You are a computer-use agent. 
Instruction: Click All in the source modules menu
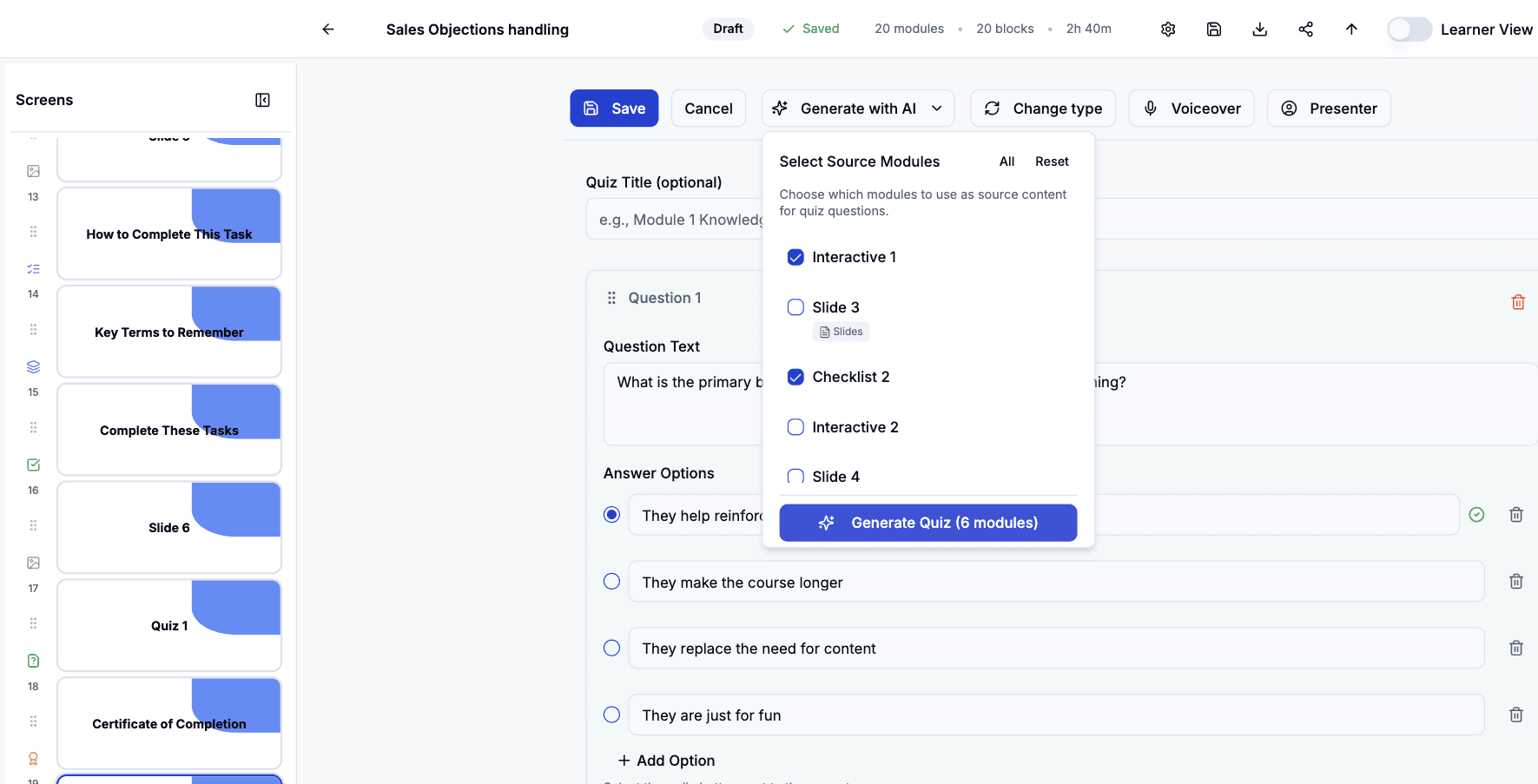pyautogui.click(x=1007, y=161)
